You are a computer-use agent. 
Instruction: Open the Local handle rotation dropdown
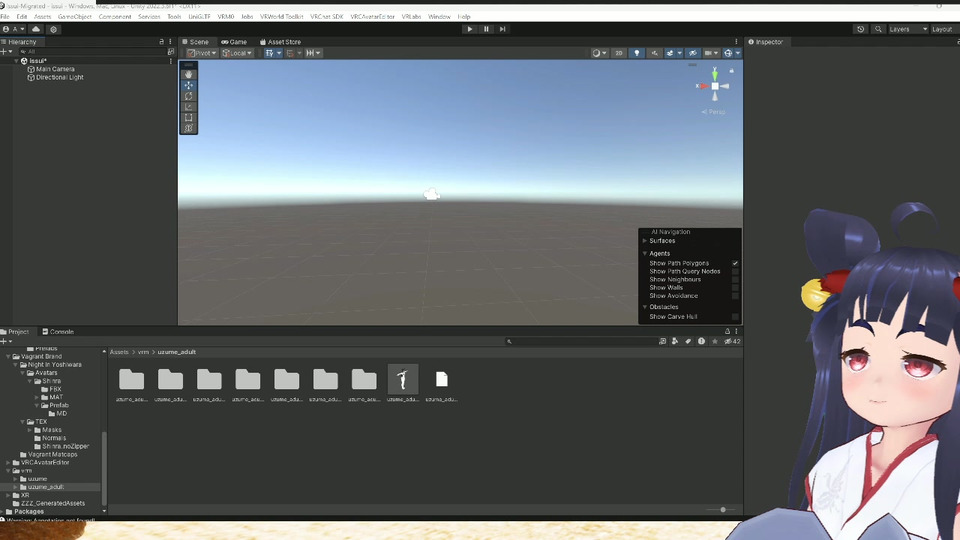[237, 53]
